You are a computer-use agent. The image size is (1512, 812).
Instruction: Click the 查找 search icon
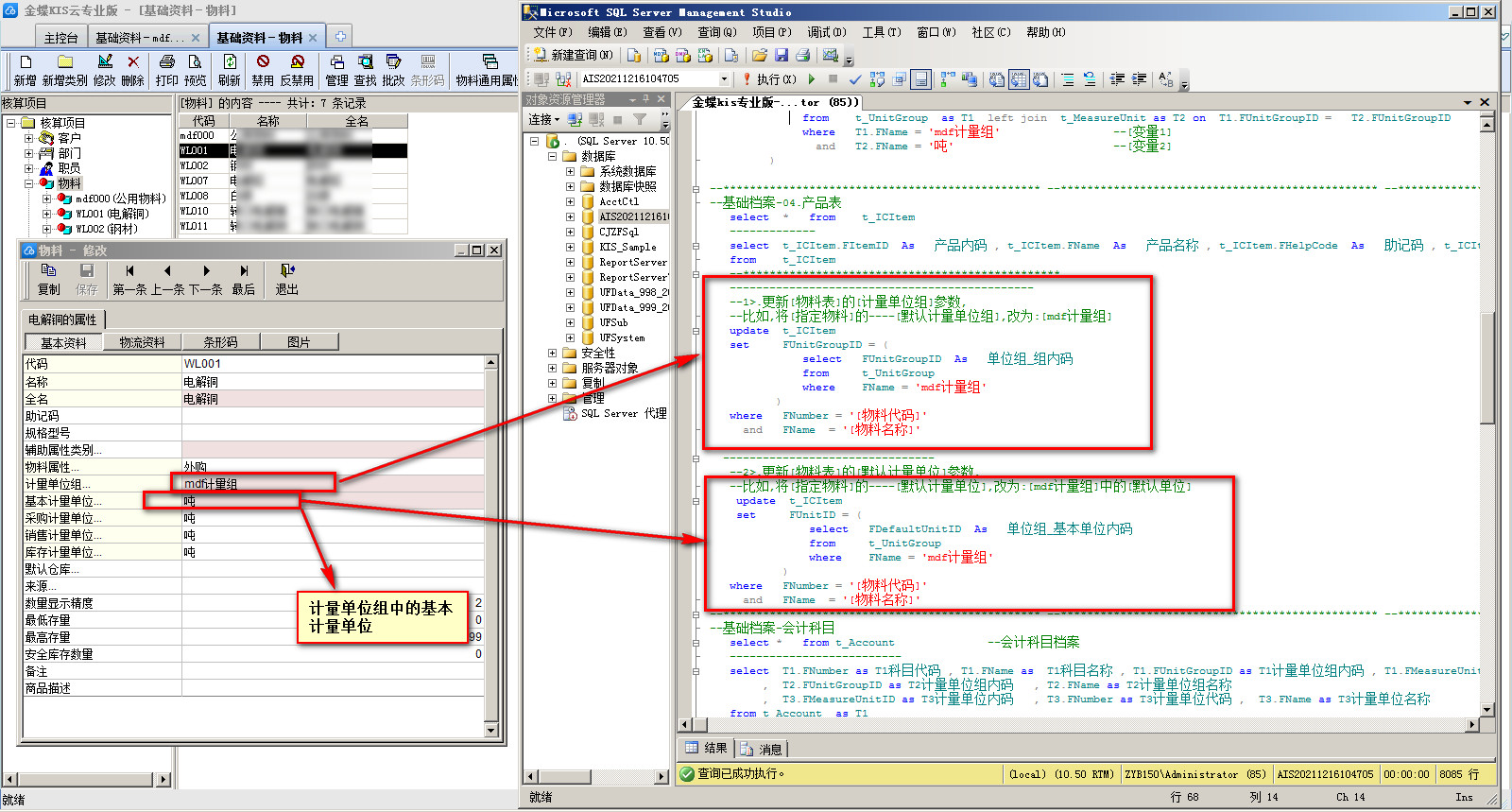365,62
